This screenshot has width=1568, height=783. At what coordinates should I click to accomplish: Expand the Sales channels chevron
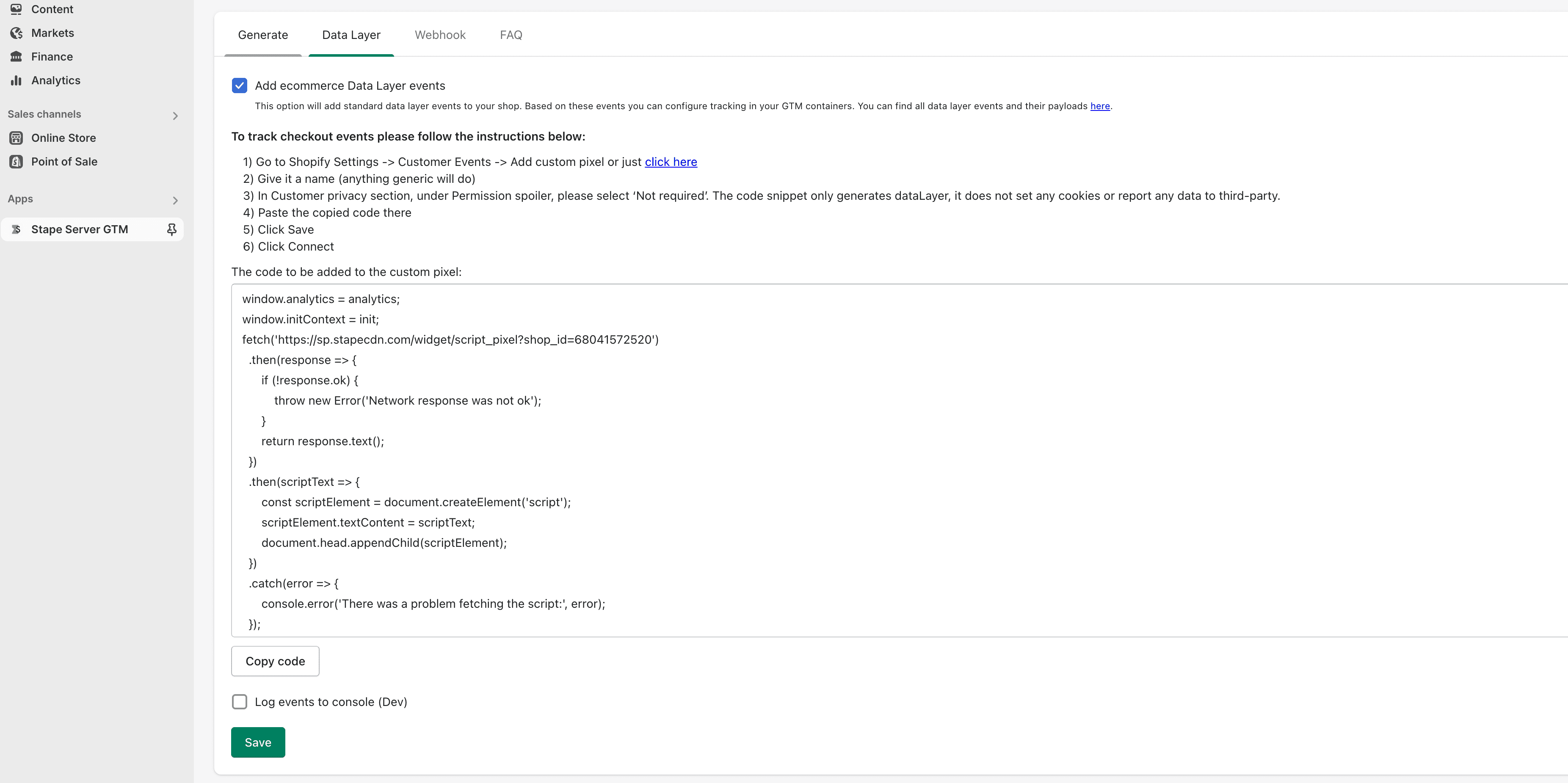point(175,116)
